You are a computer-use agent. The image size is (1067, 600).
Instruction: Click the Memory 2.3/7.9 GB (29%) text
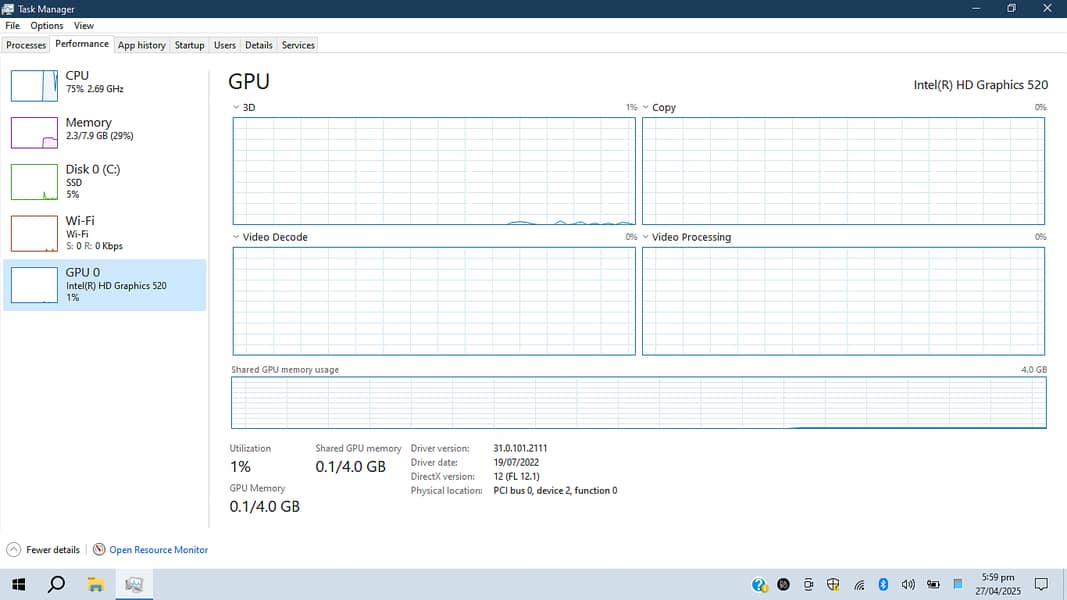[x=99, y=136]
